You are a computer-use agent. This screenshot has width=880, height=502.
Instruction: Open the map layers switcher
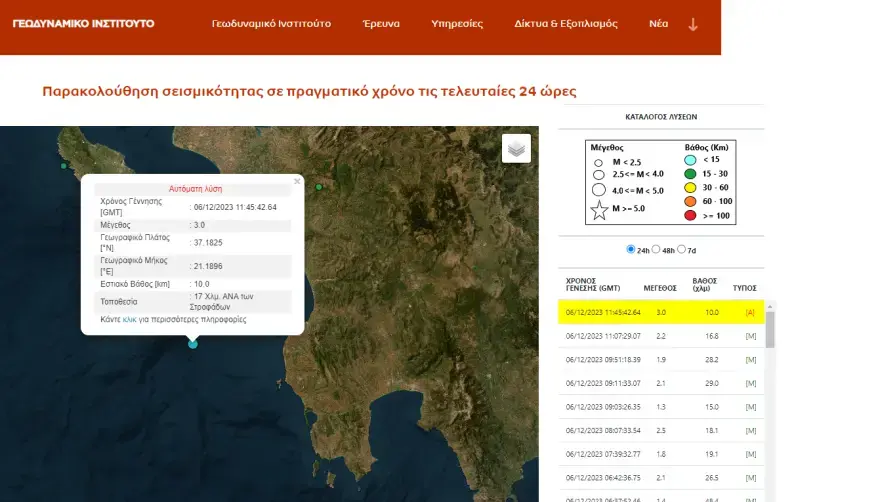point(516,149)
